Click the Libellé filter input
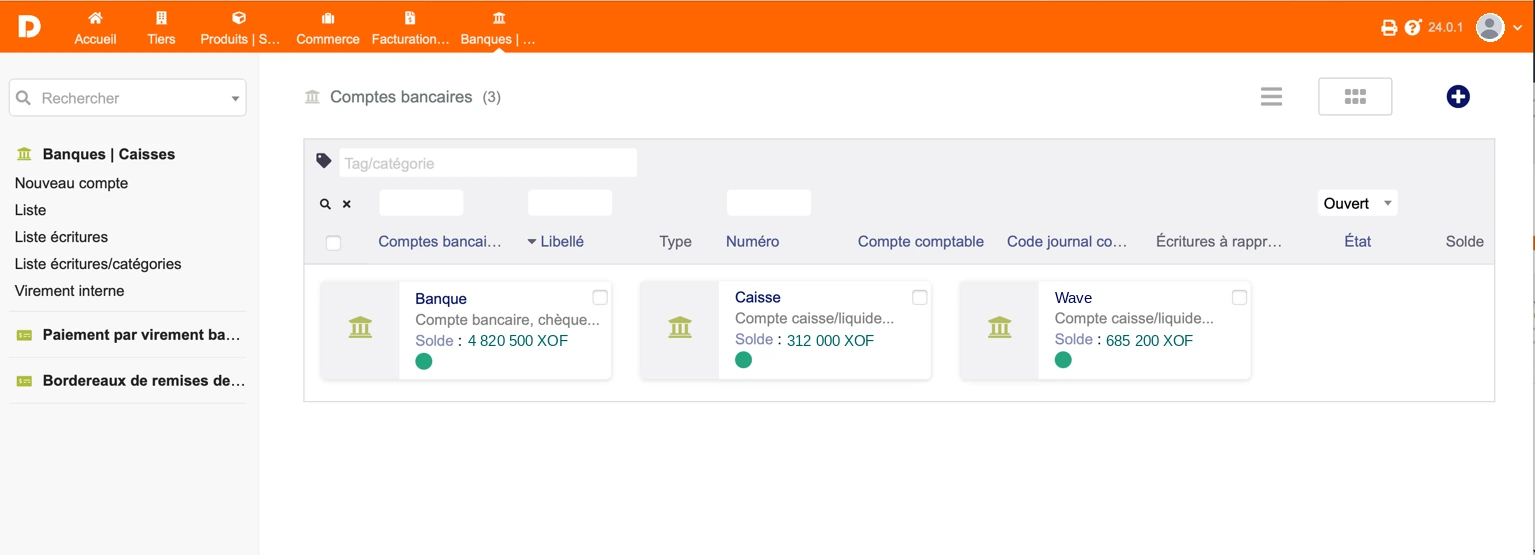This screenshot has width=1535, height=555. 570,203
